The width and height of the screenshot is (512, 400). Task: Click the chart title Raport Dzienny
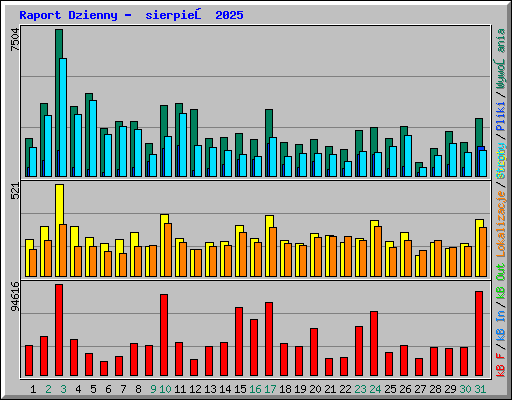[x=68, y=15]
